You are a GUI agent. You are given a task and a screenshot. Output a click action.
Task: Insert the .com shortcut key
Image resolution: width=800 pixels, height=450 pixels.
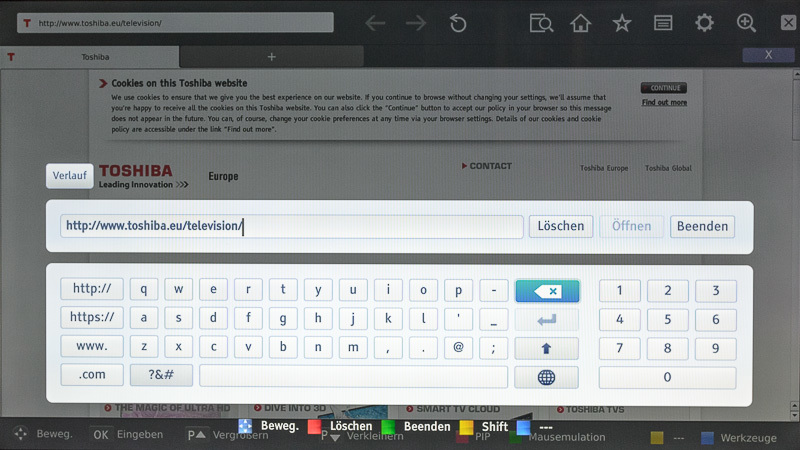[x=92, y=374]
